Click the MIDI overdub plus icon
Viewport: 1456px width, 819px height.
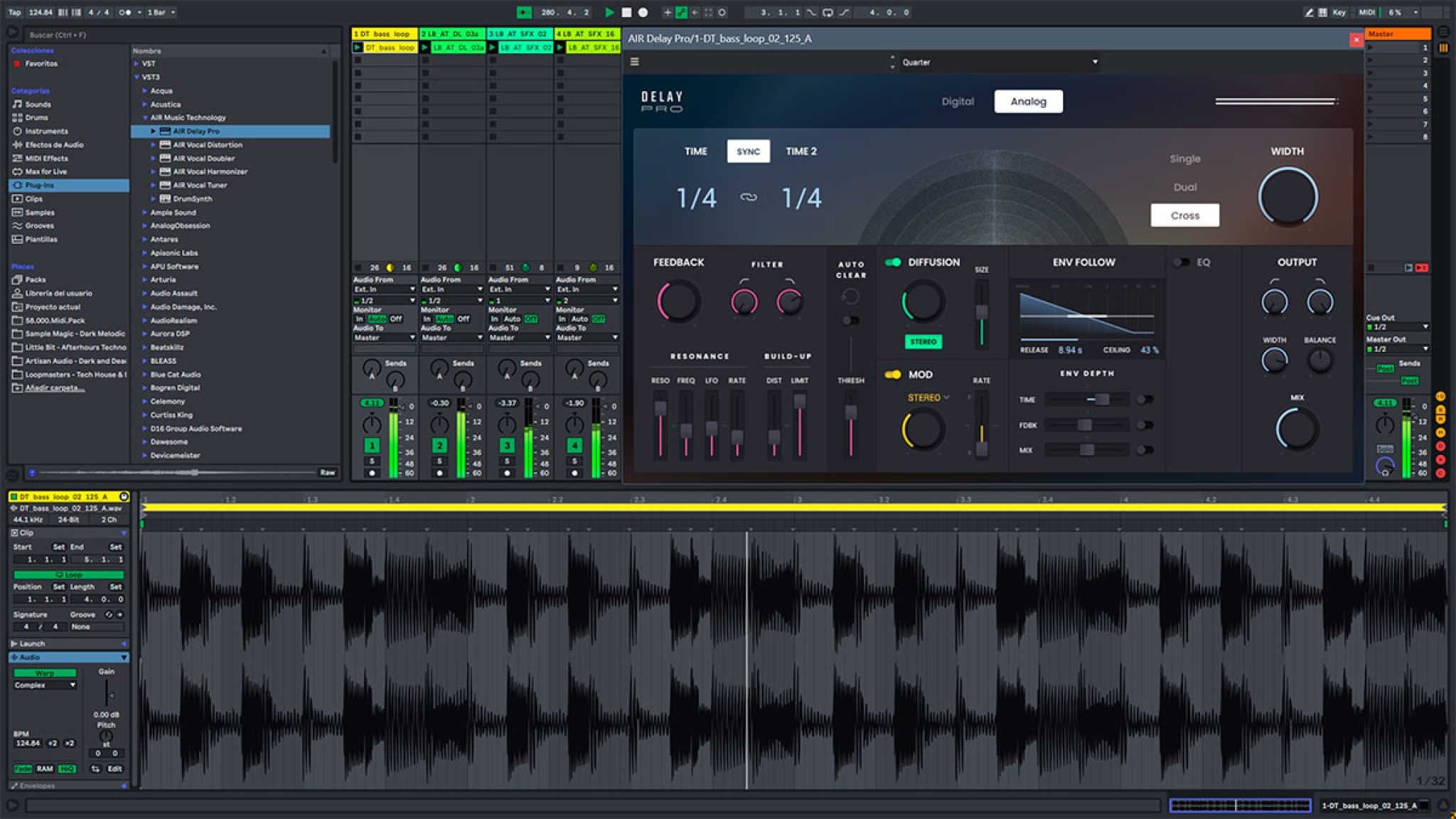pyautogui.click(x=667, y=12)
